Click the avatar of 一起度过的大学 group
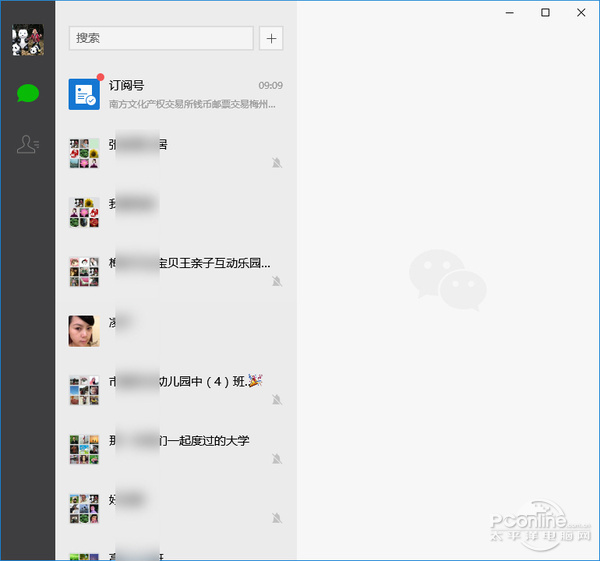Image resolution: width=600 pixels, height=561 pixels. 84,449
